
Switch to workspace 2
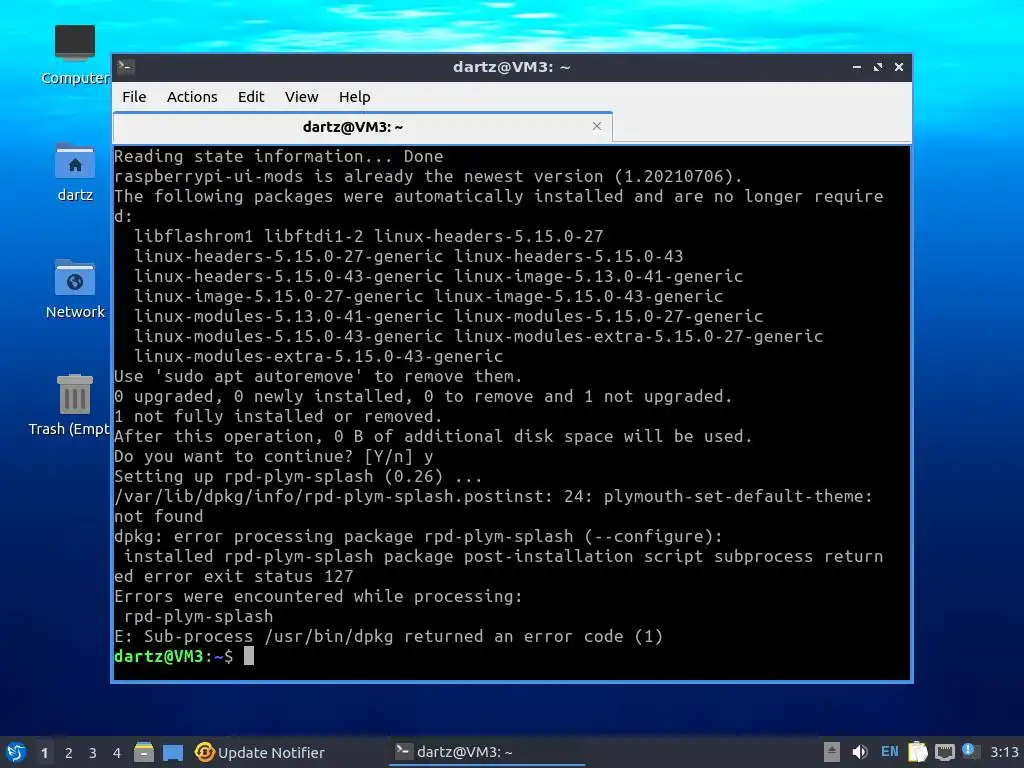point(69,753)
